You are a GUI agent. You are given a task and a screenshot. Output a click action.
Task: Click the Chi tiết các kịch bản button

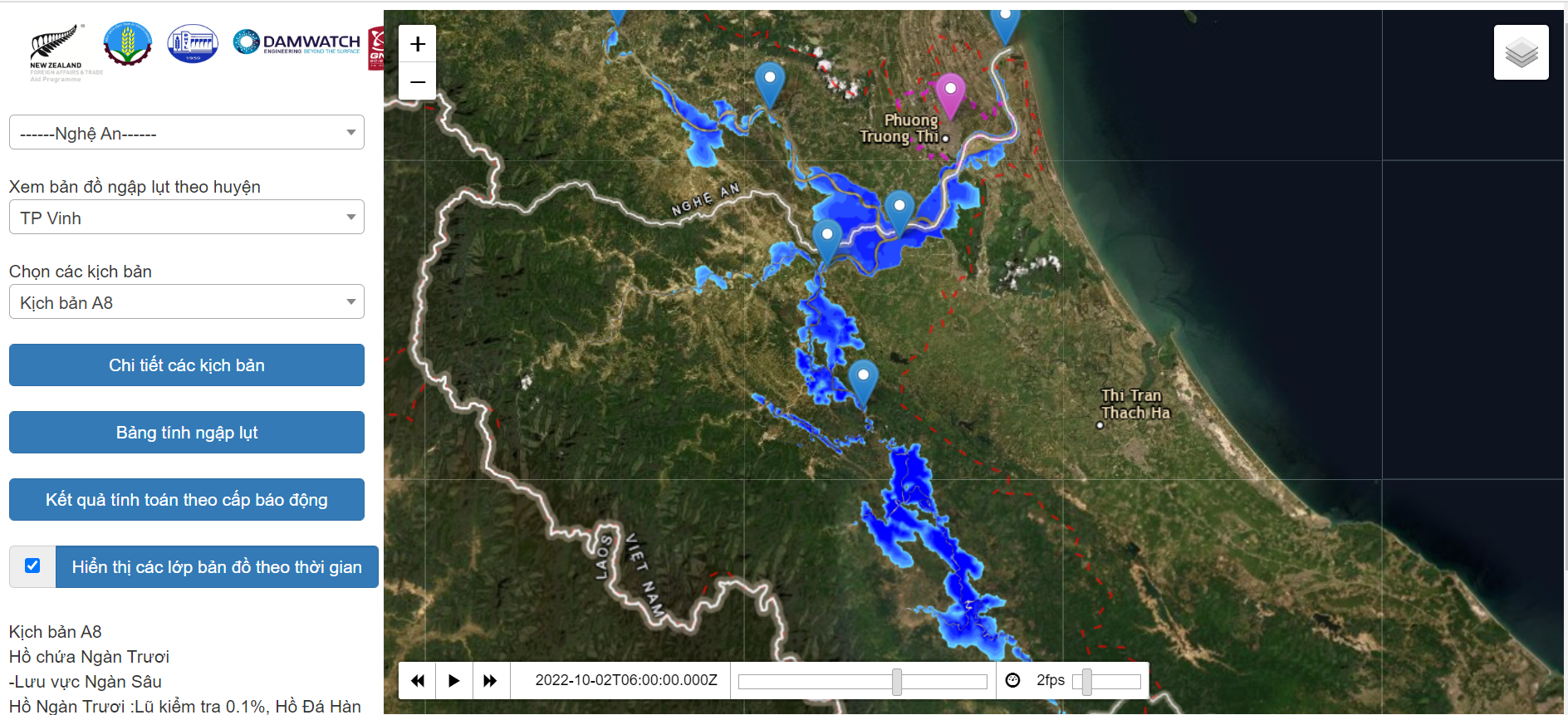click(186, 365)
